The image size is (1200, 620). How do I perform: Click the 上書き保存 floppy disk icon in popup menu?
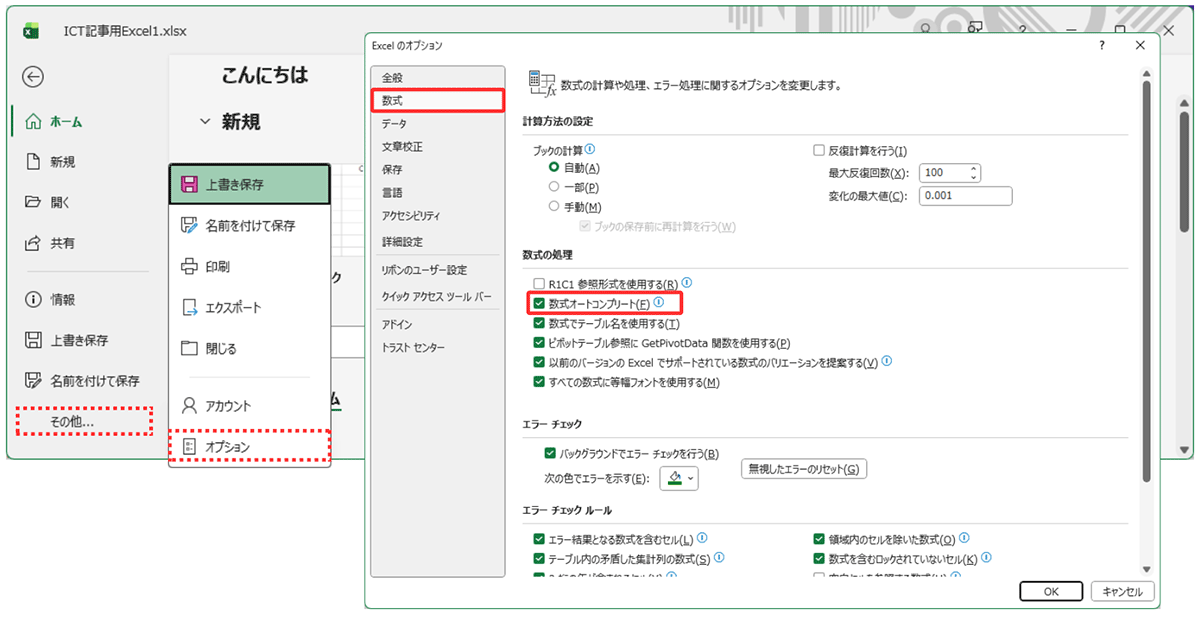point(188,184)
